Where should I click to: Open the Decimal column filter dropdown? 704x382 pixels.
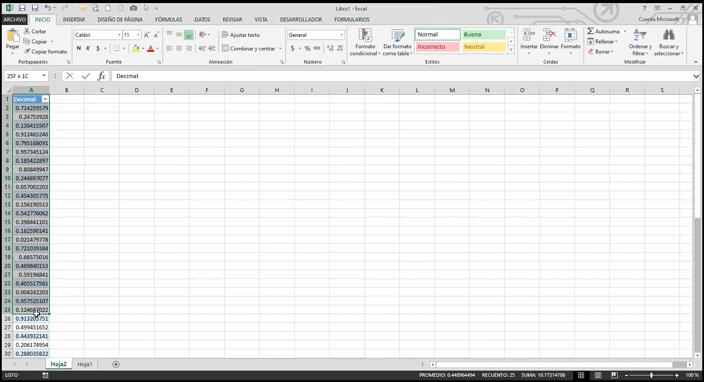(45, 99)
